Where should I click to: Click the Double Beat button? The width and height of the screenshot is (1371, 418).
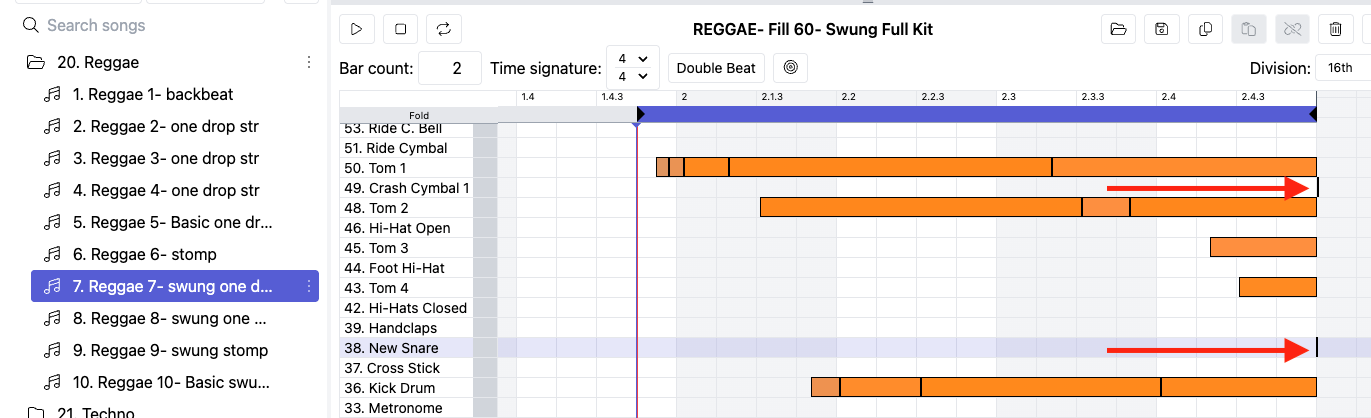click(x=716, y=68)
